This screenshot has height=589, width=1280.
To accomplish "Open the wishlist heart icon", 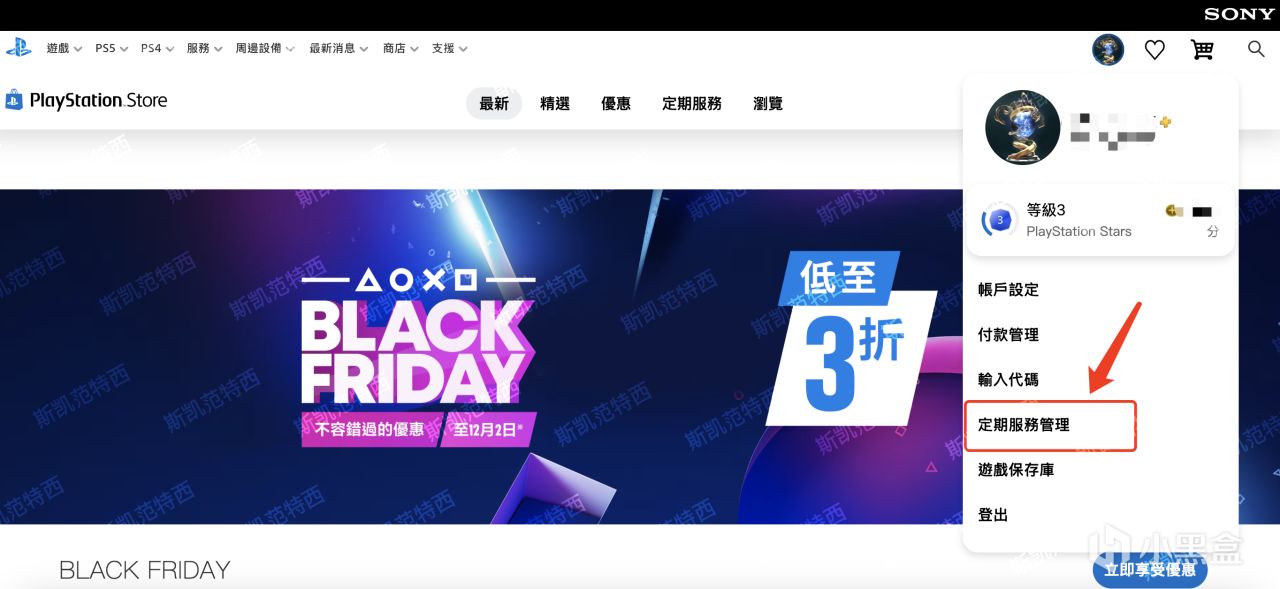I will (1155, 49).
